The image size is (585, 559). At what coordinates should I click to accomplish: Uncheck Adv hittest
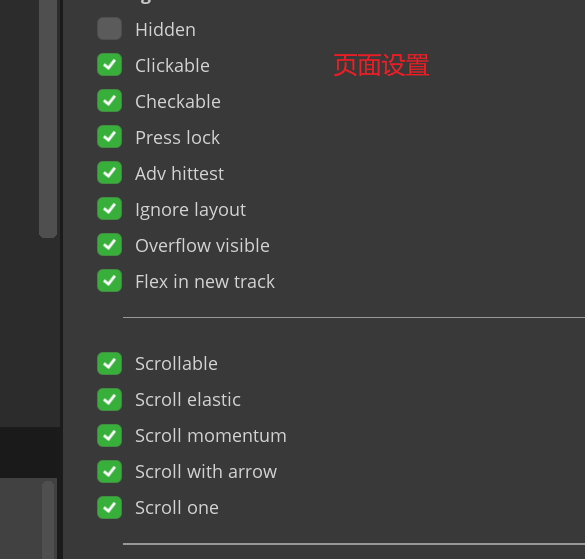109,172
